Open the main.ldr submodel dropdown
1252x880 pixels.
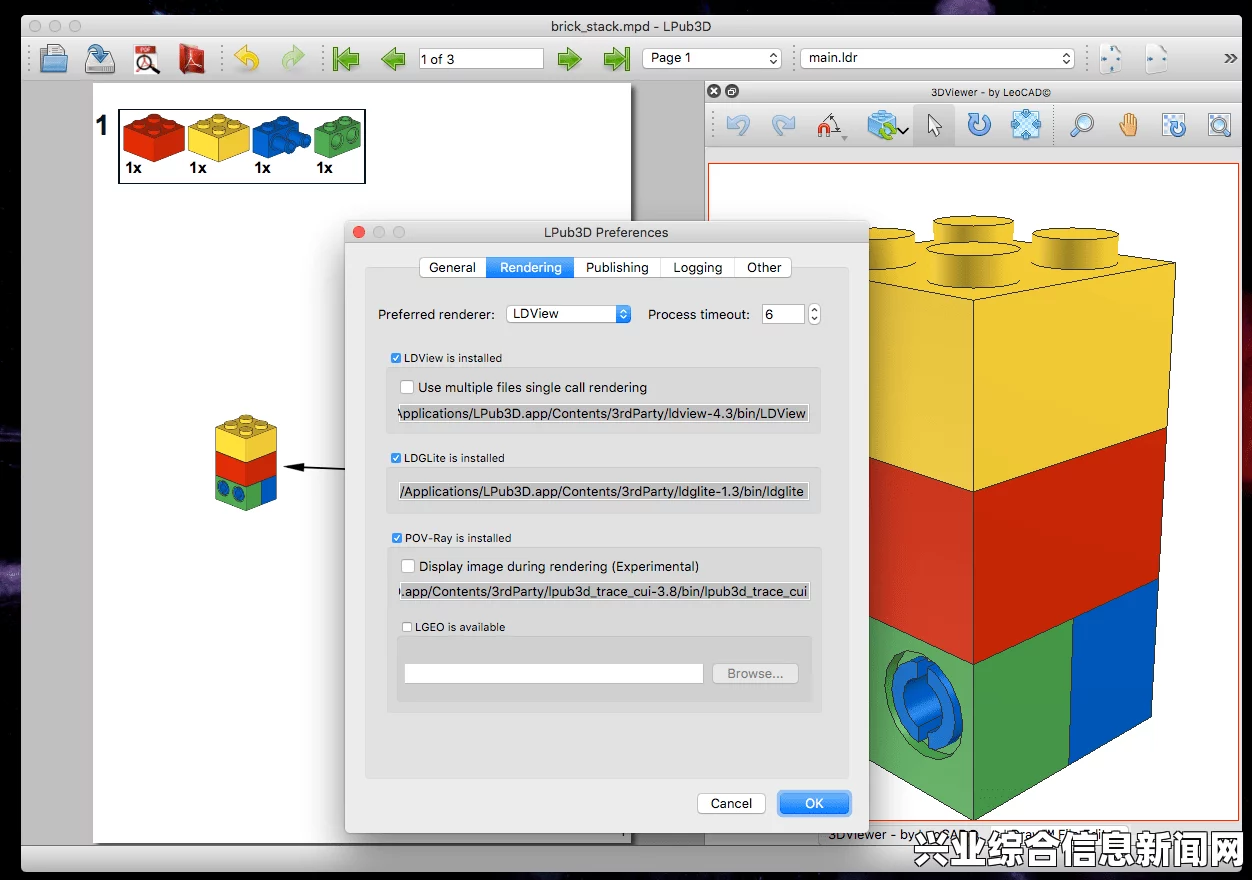coord(937,58)
